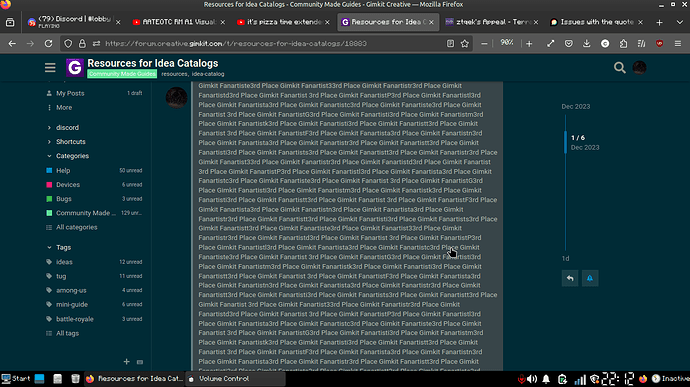Click the fullscreen arrows toolbar icon
This screenshot has width=690, height=387.
click(x=551, y=44)
